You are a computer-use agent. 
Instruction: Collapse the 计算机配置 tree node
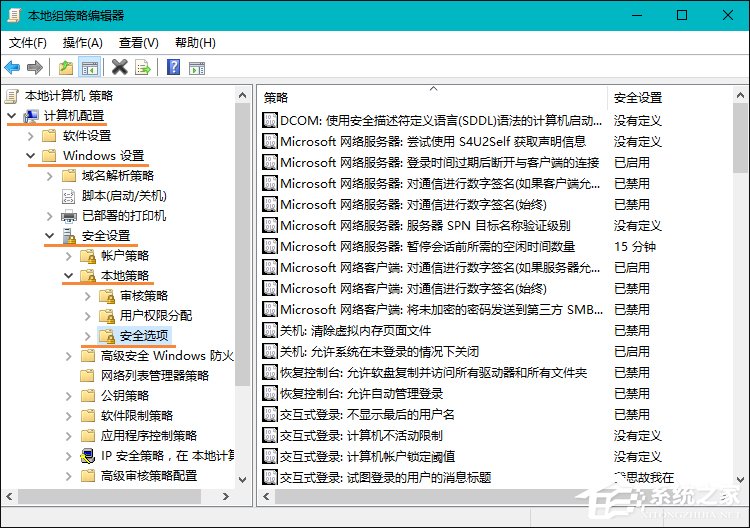(x=12, y=116)
